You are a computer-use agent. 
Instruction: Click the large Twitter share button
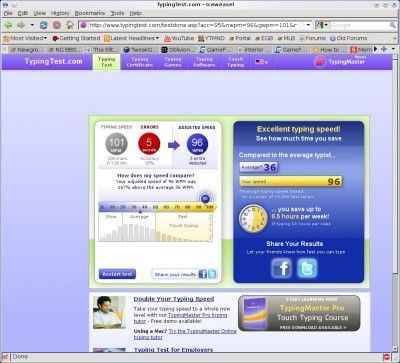click(x=307, y=268)
